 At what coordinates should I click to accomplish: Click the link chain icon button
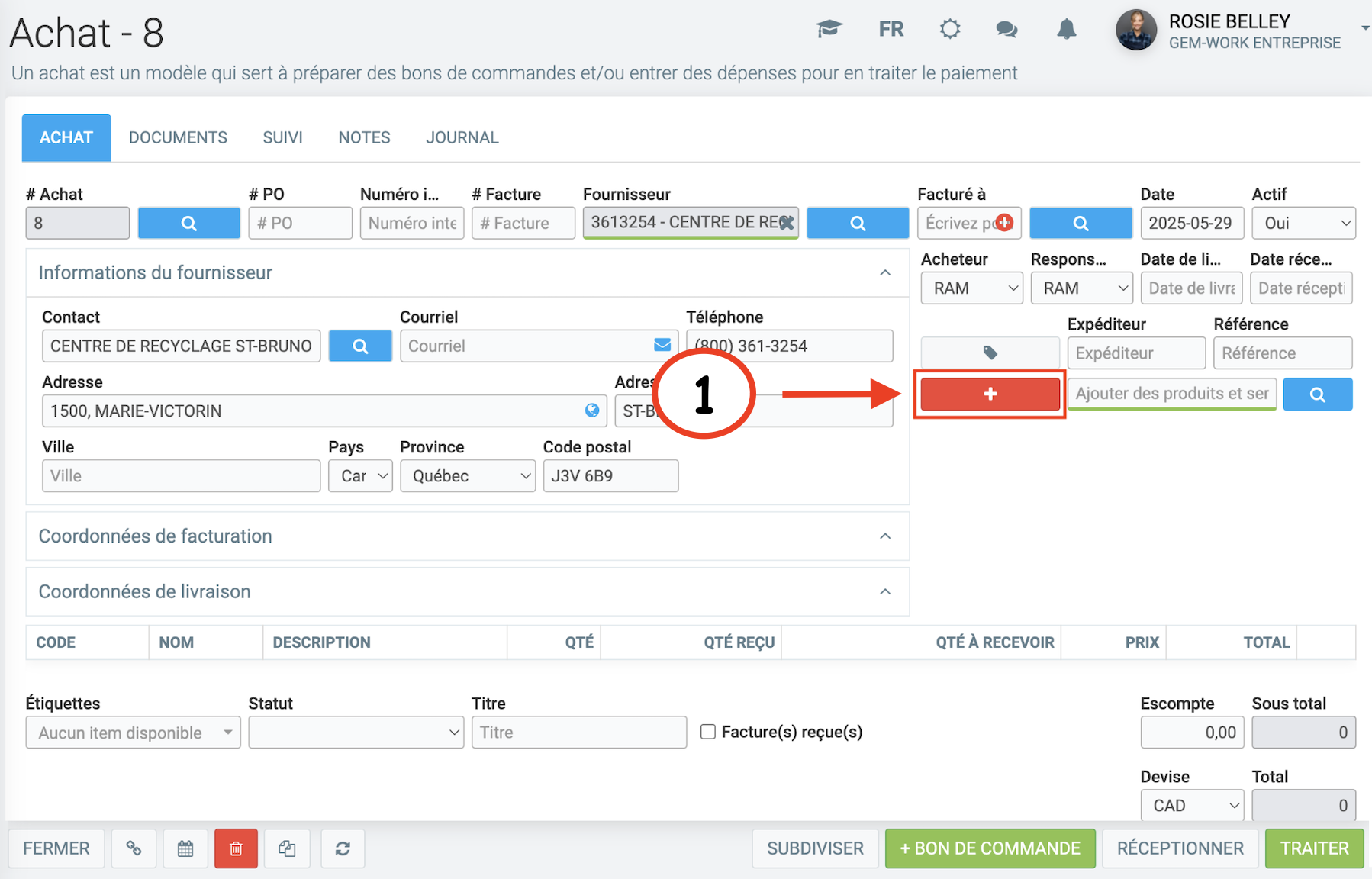pos(134,848)
